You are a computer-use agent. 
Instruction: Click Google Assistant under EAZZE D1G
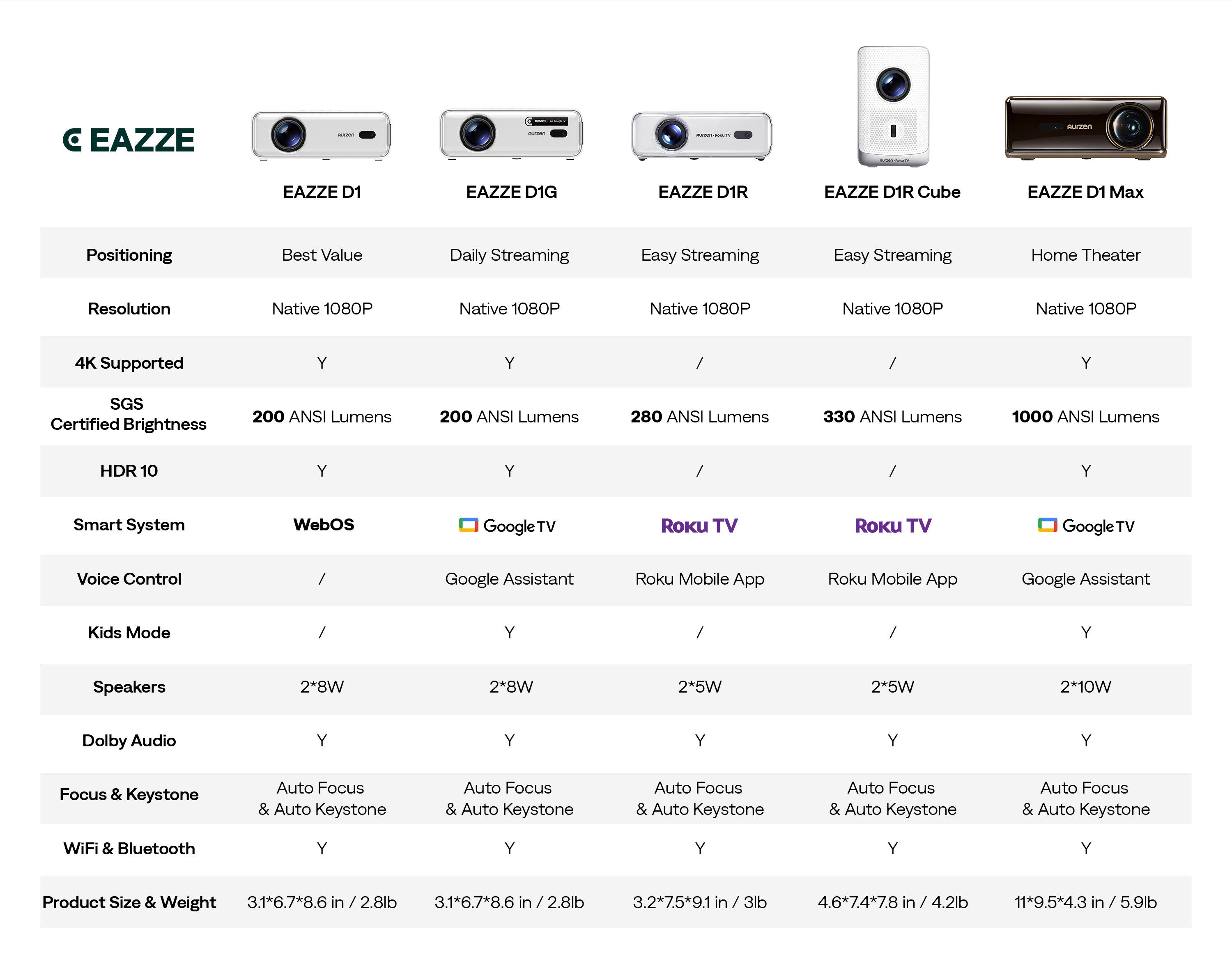pyautogui.click(x=509, y=579)
